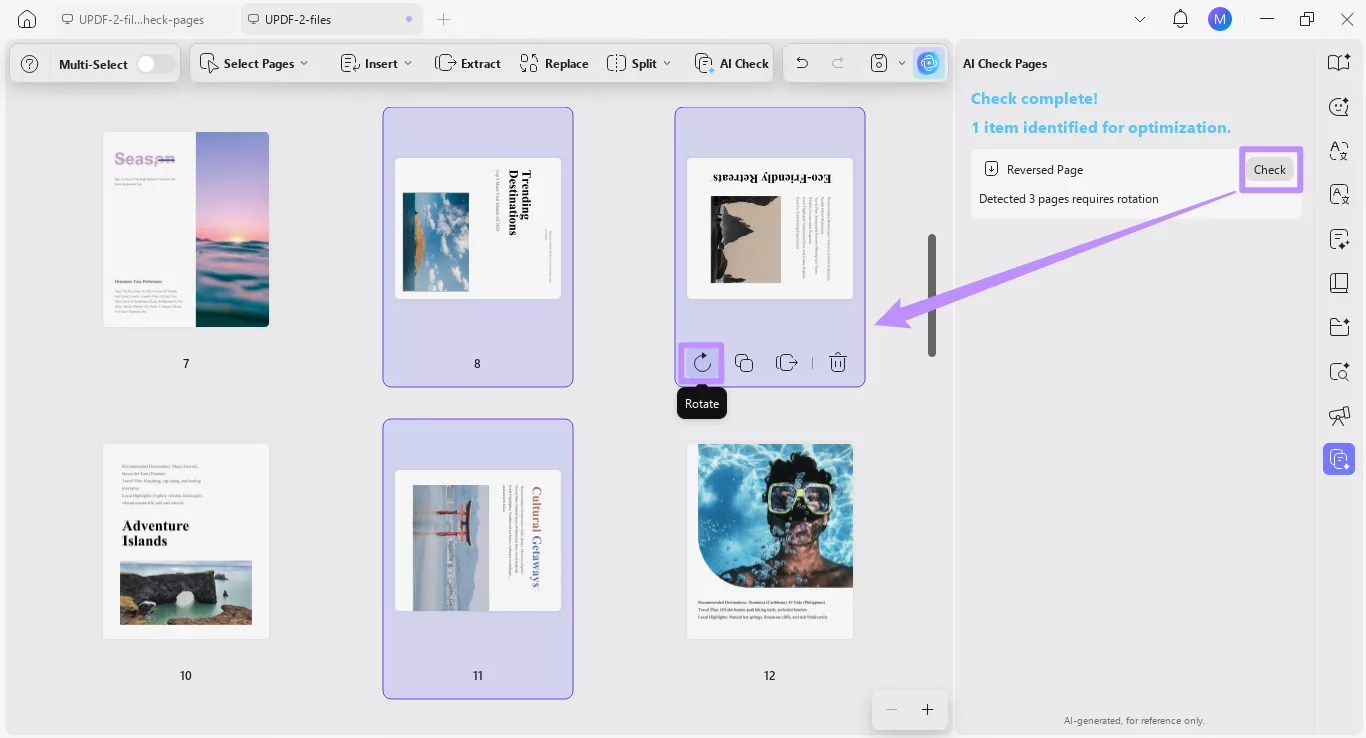Open the user account avatar M
This screenshot has width=1366, height=738.
pyautogui.click(x=1220, y=19)
